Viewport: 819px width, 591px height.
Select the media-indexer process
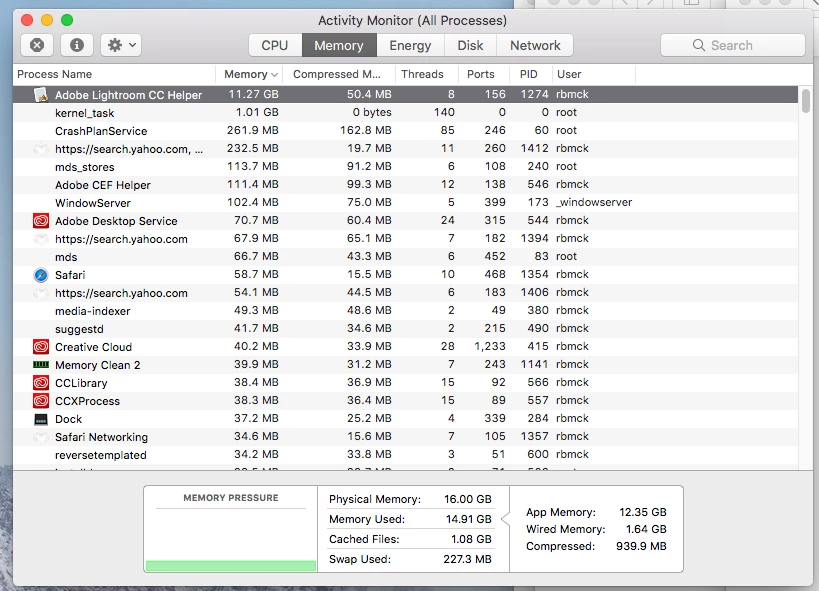coord(405,310)
